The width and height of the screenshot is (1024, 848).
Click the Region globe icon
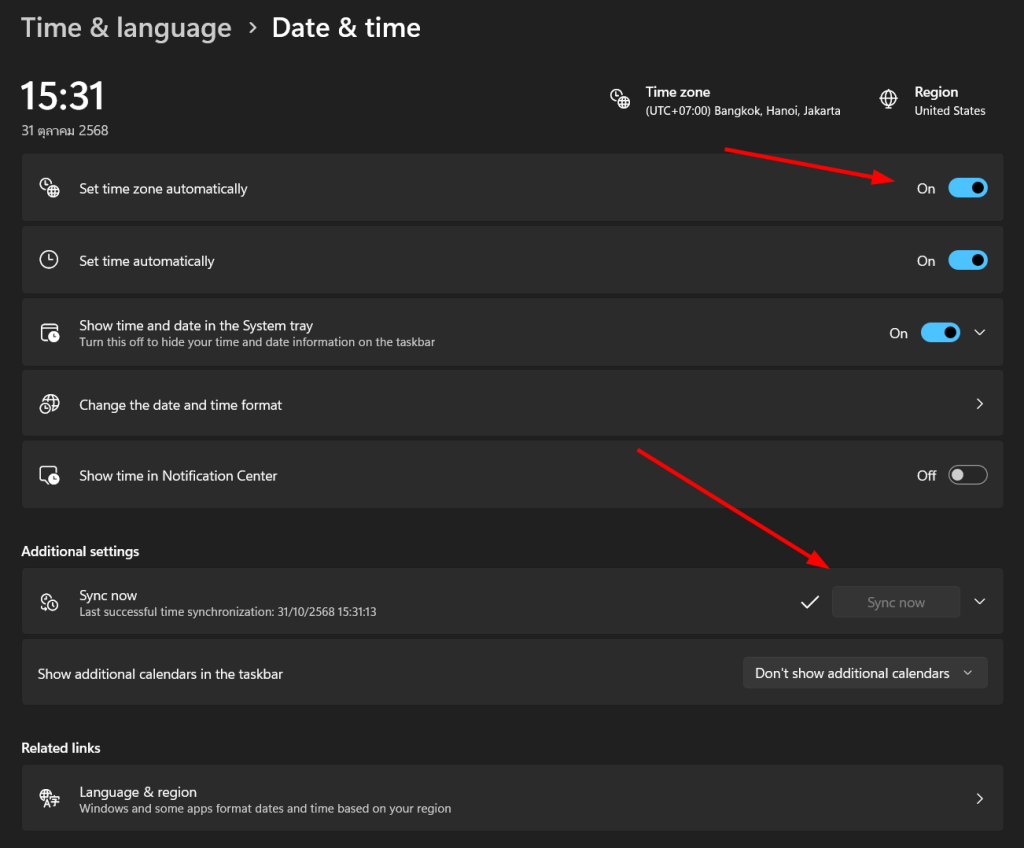point(888,100)
